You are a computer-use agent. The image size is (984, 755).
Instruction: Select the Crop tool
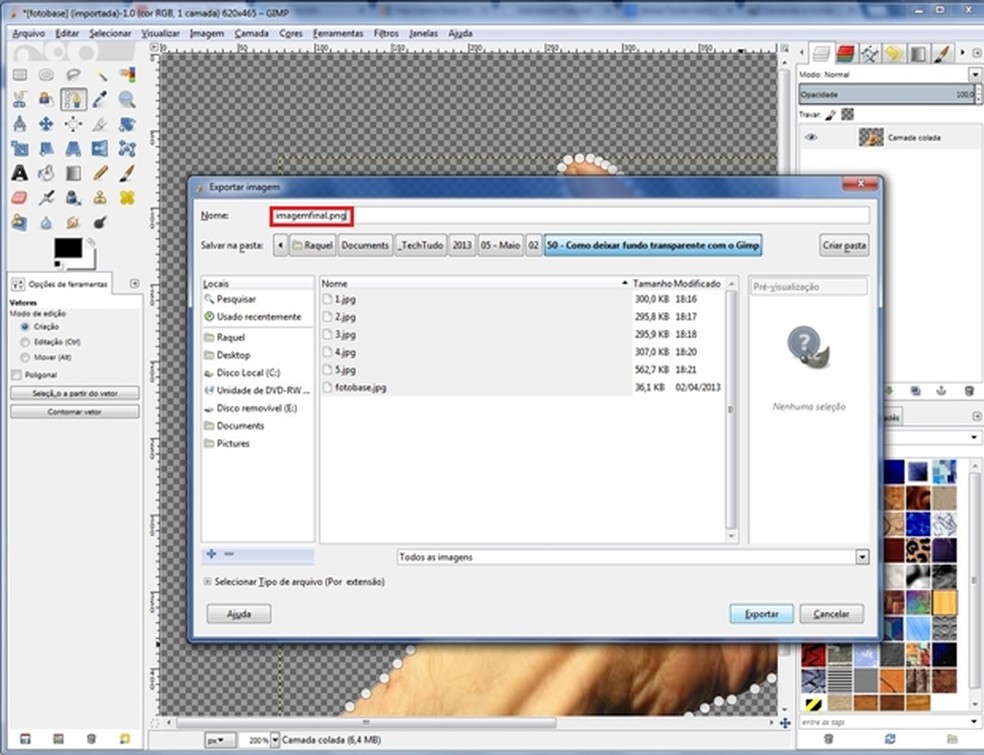(x=100, y=124)
